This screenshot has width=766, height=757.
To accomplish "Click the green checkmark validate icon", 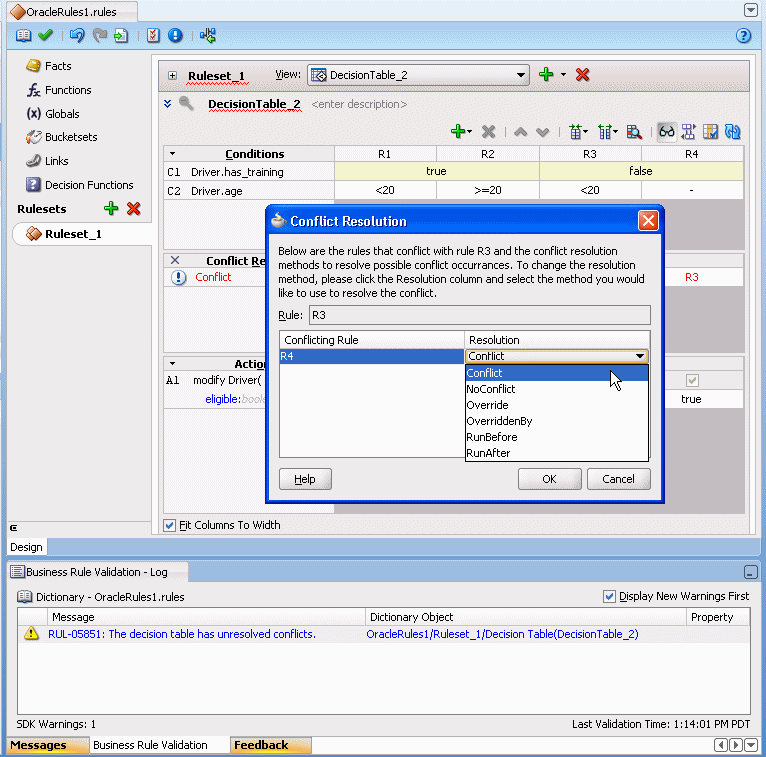I will pyautogui.click(x=45, y=35).
